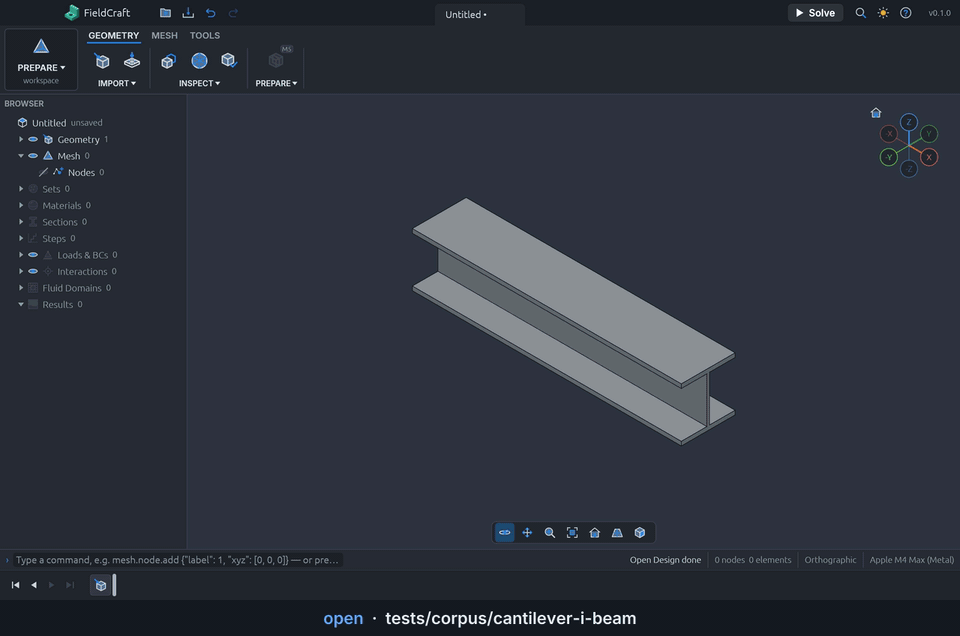The height and width of the screenshot is (636, 960).
Task: Click the cube with checkmark Inspect icon
Action: [x=229, y=61]
